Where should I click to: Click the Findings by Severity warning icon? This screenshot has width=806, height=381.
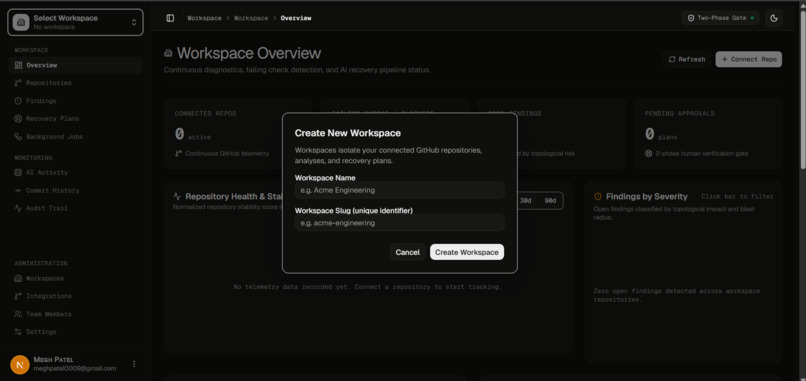[x=597, y=196]
